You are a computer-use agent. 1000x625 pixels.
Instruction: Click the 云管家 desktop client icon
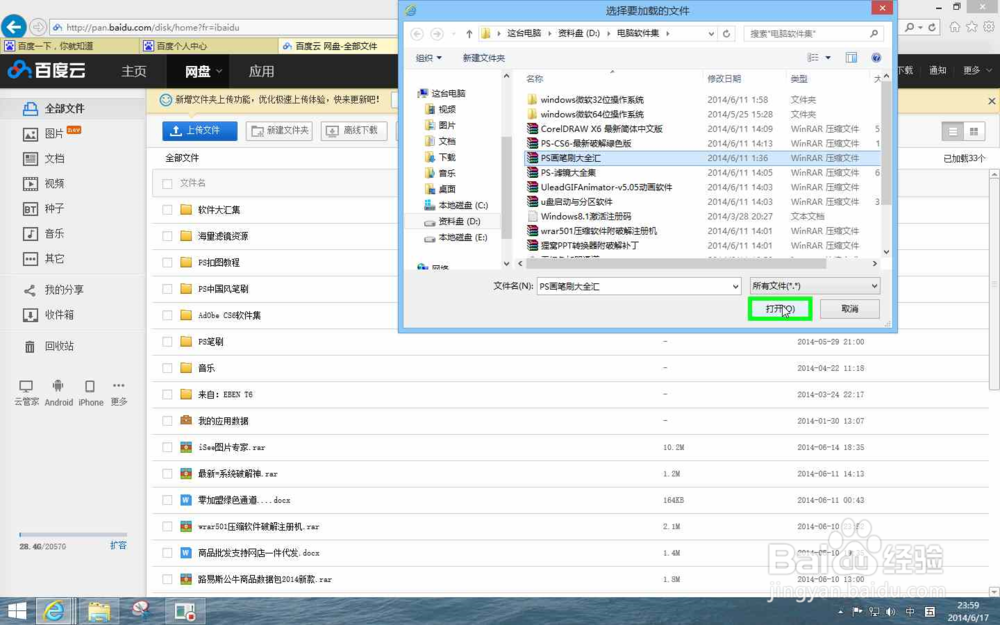26,393
